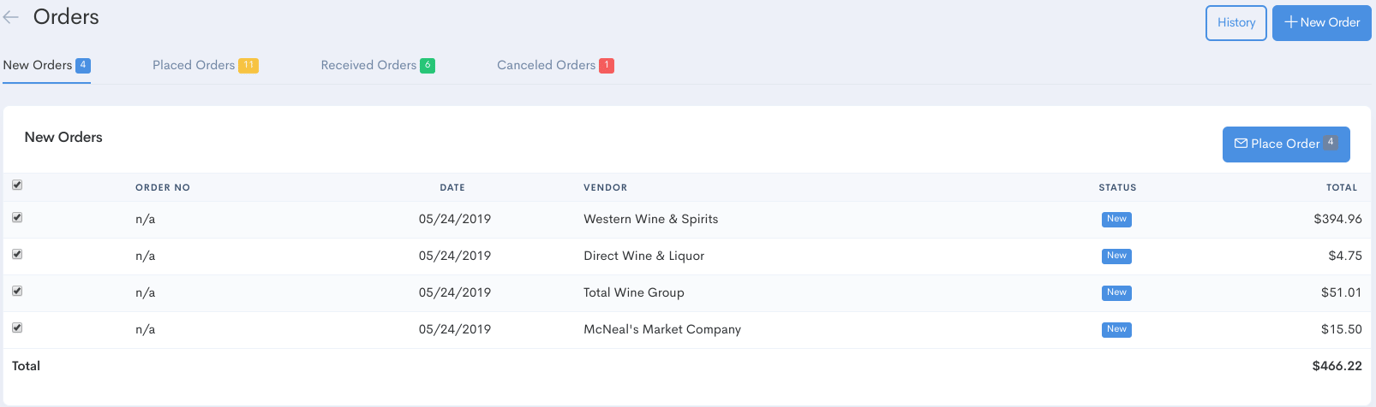Deselect the McNeal's Market Company order checkbox
Viewport: 1376px width, 407px height.
[17, 328]
